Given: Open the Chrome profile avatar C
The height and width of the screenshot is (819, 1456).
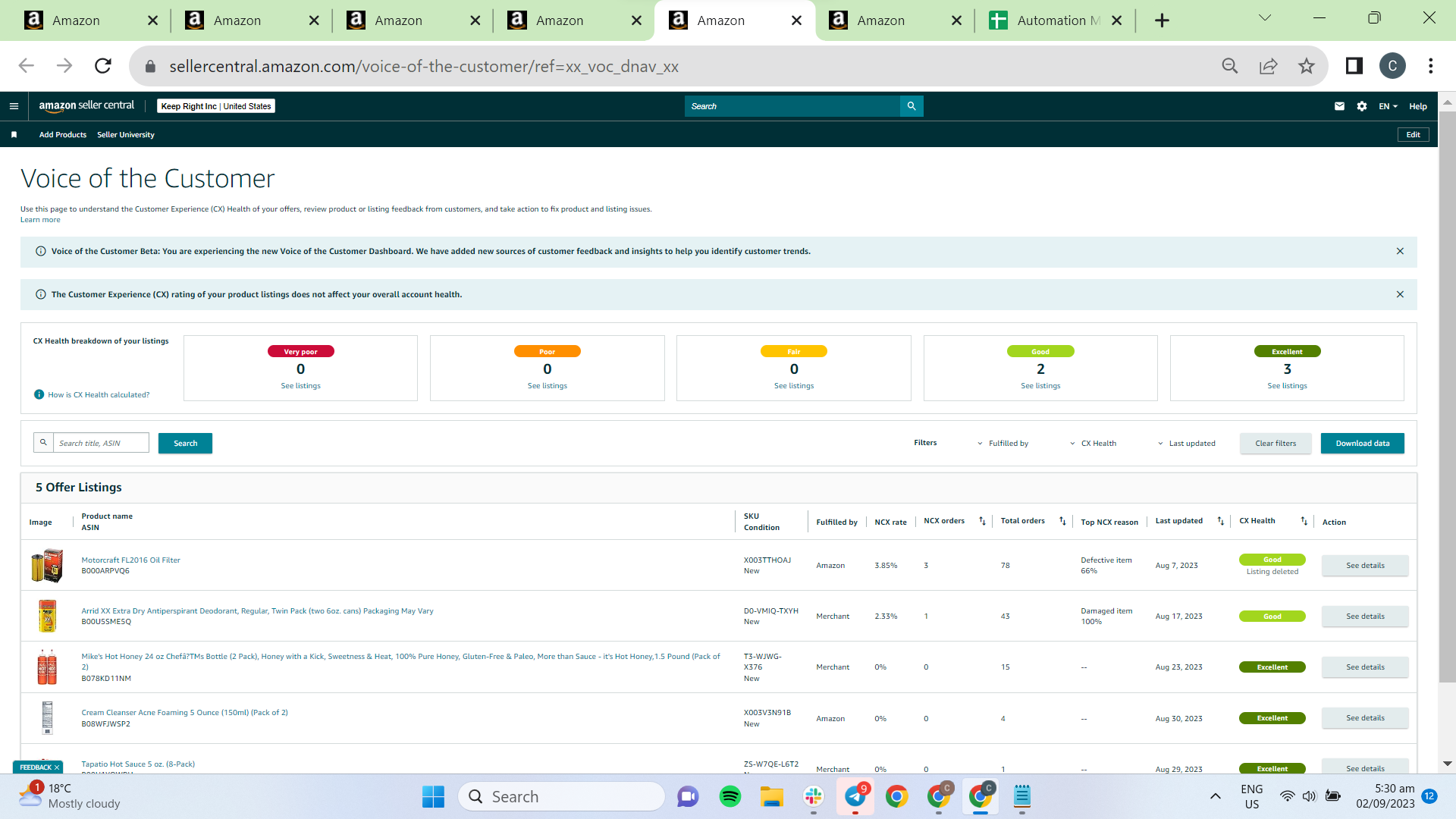Looking at the screenshot, I should tap(1392, 66).
